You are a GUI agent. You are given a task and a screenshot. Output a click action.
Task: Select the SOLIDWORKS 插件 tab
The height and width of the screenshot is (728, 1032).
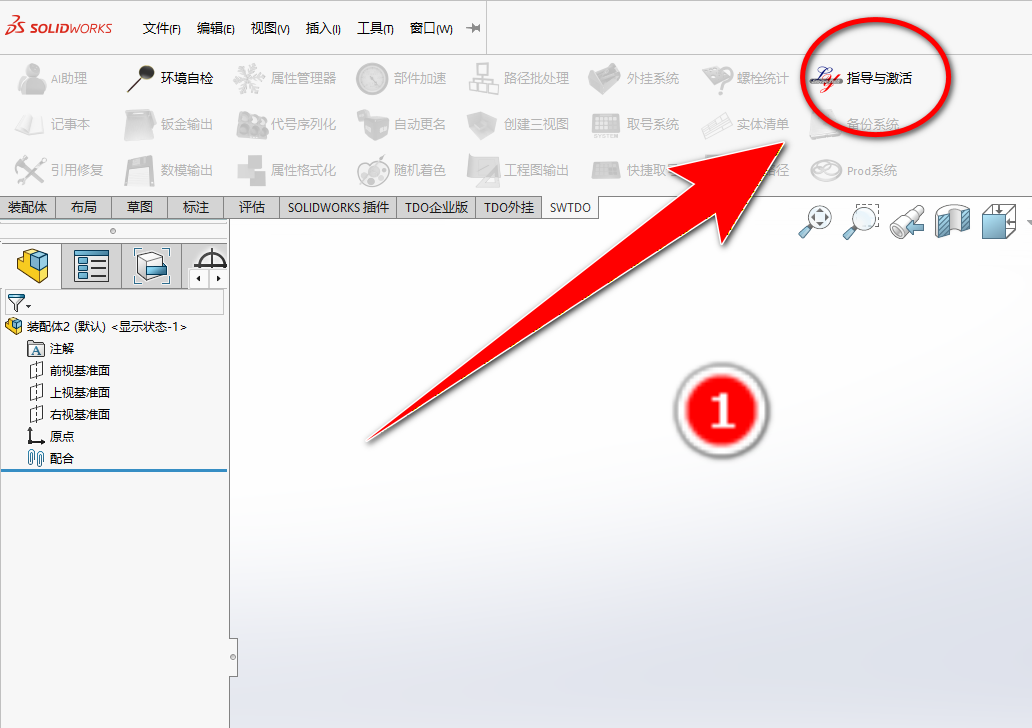pos(338,208)
